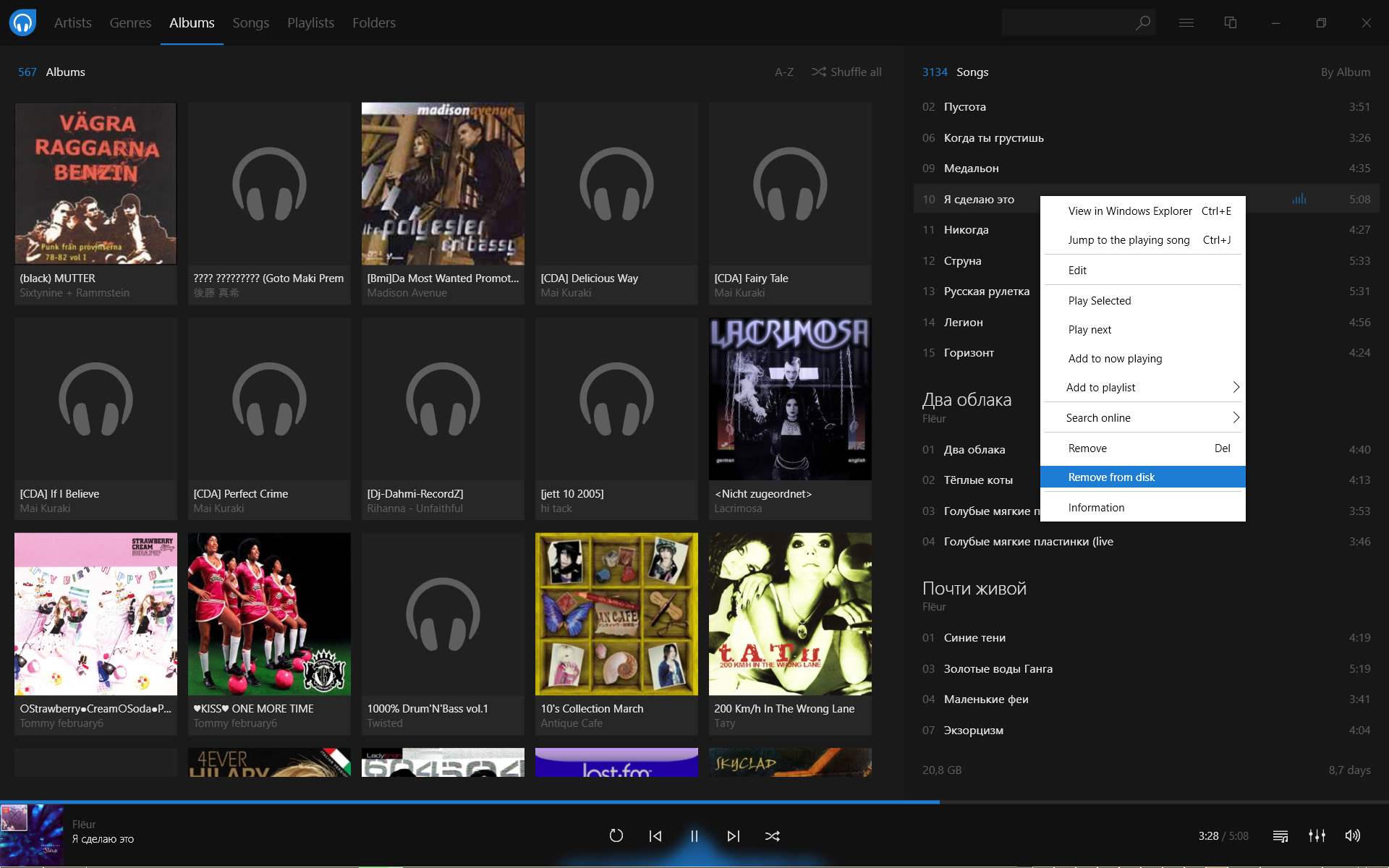Viewport: 1389px width, 868px height.
Task: Click Shuffle all above the albums
Action: pyautogui.click(x=846, y=72)
